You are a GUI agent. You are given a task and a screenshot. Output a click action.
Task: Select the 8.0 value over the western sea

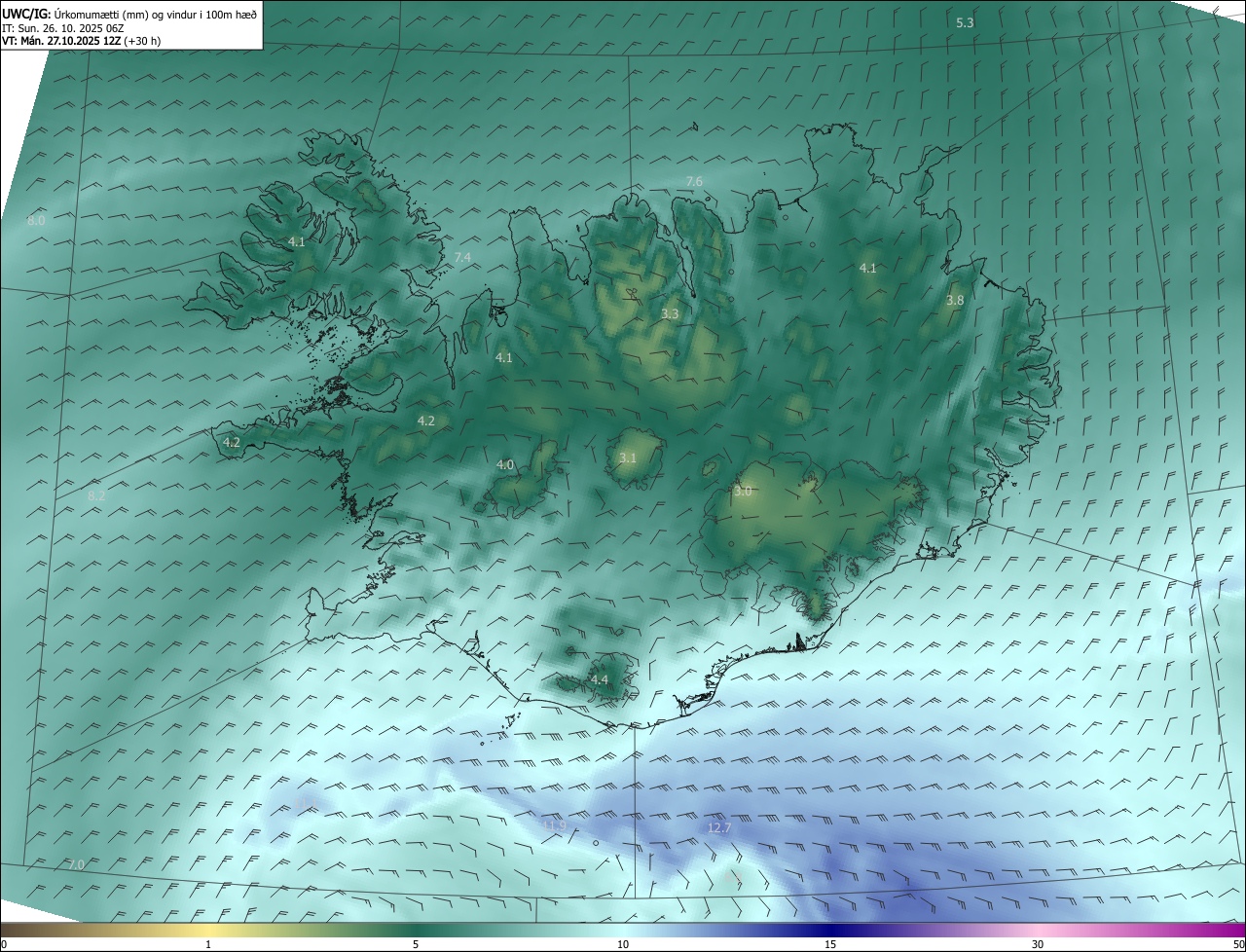tap(36, 221)
